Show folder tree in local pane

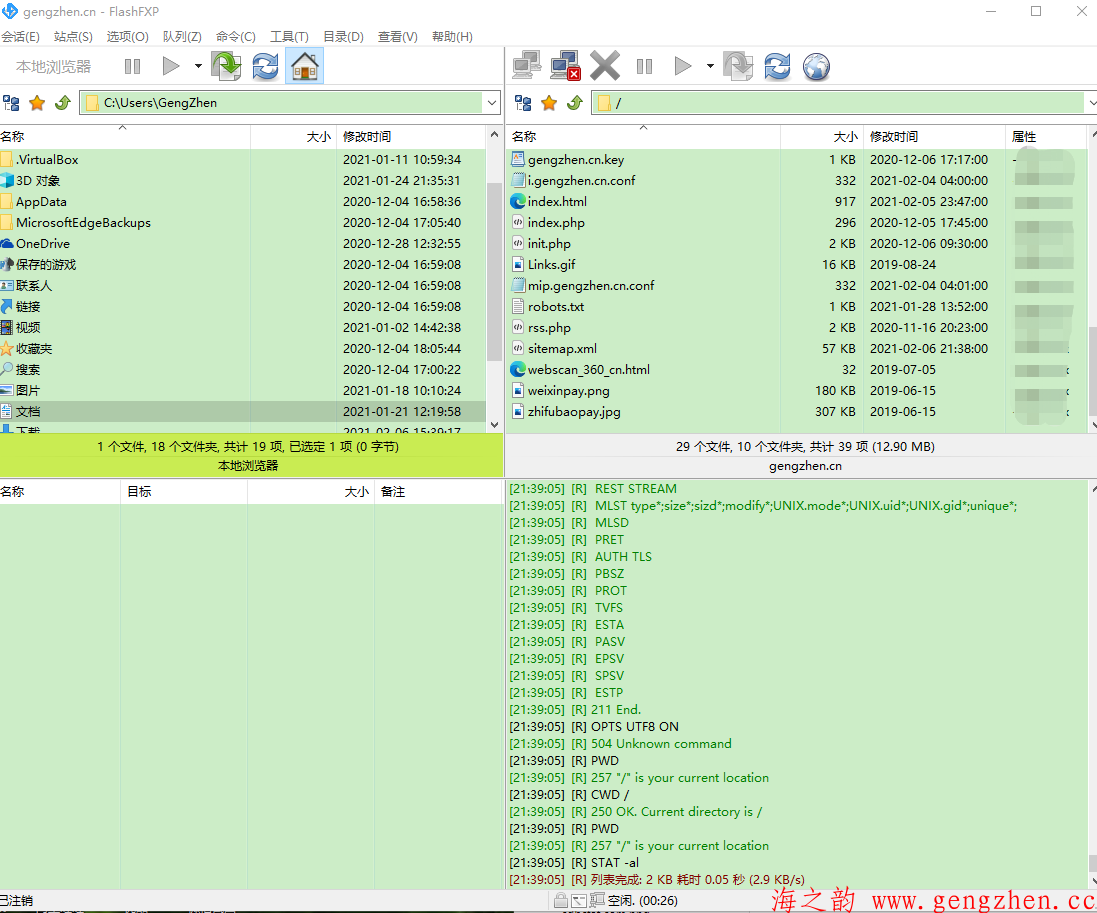pyautogui.click(x=12, y=103)
